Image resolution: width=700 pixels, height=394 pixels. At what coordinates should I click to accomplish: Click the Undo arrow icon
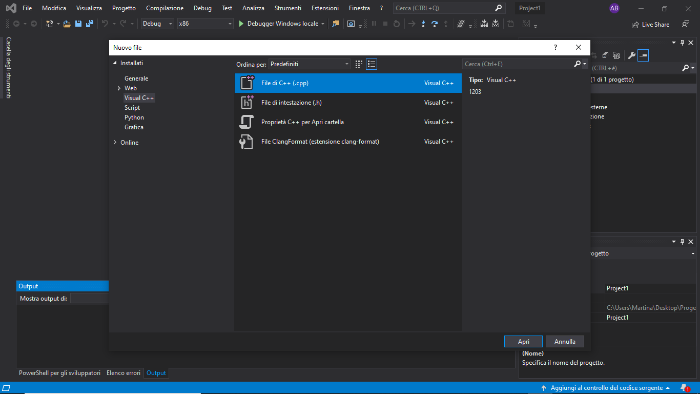click(x=105, y=24)
